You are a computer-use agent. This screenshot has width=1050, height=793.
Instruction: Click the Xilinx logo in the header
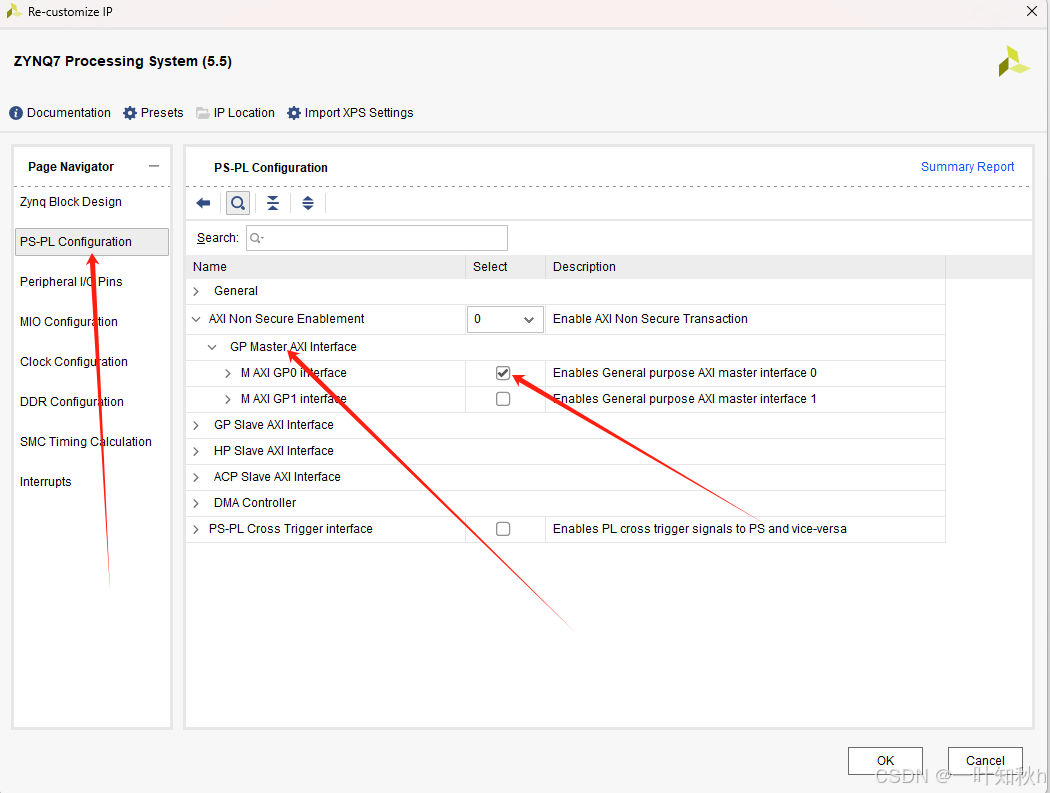[x=1013, y=62]
